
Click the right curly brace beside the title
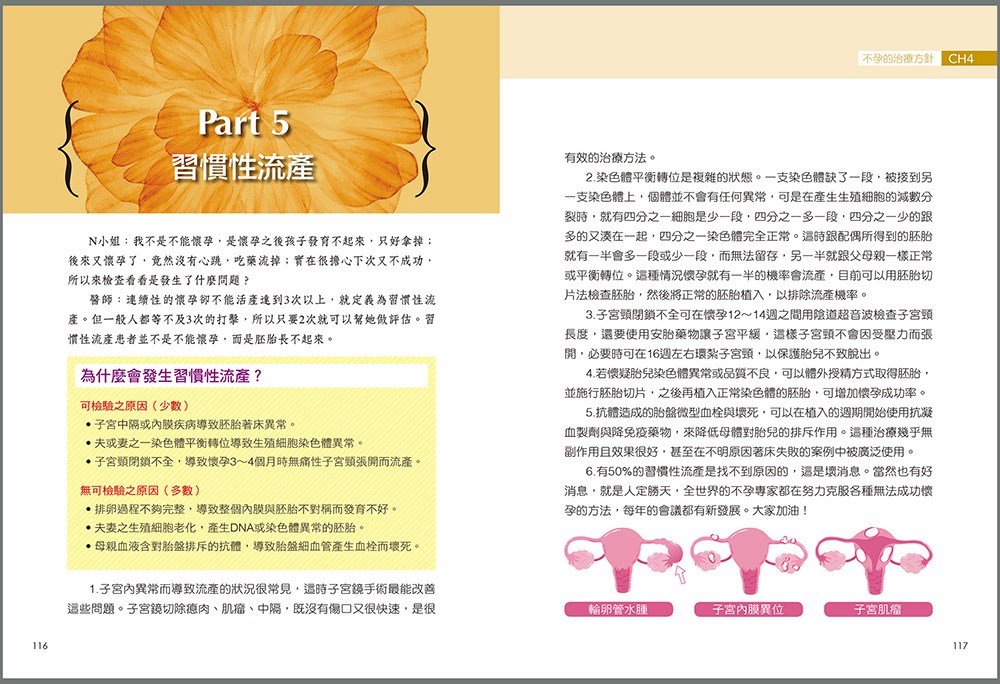tap(426, 149)
